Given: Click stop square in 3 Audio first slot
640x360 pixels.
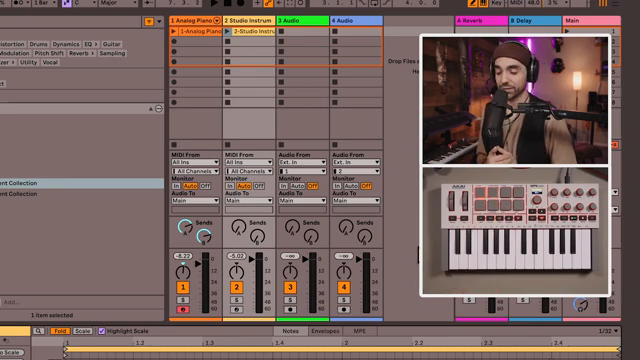Looking at the screenshot, I should click(x=281, y=31).
